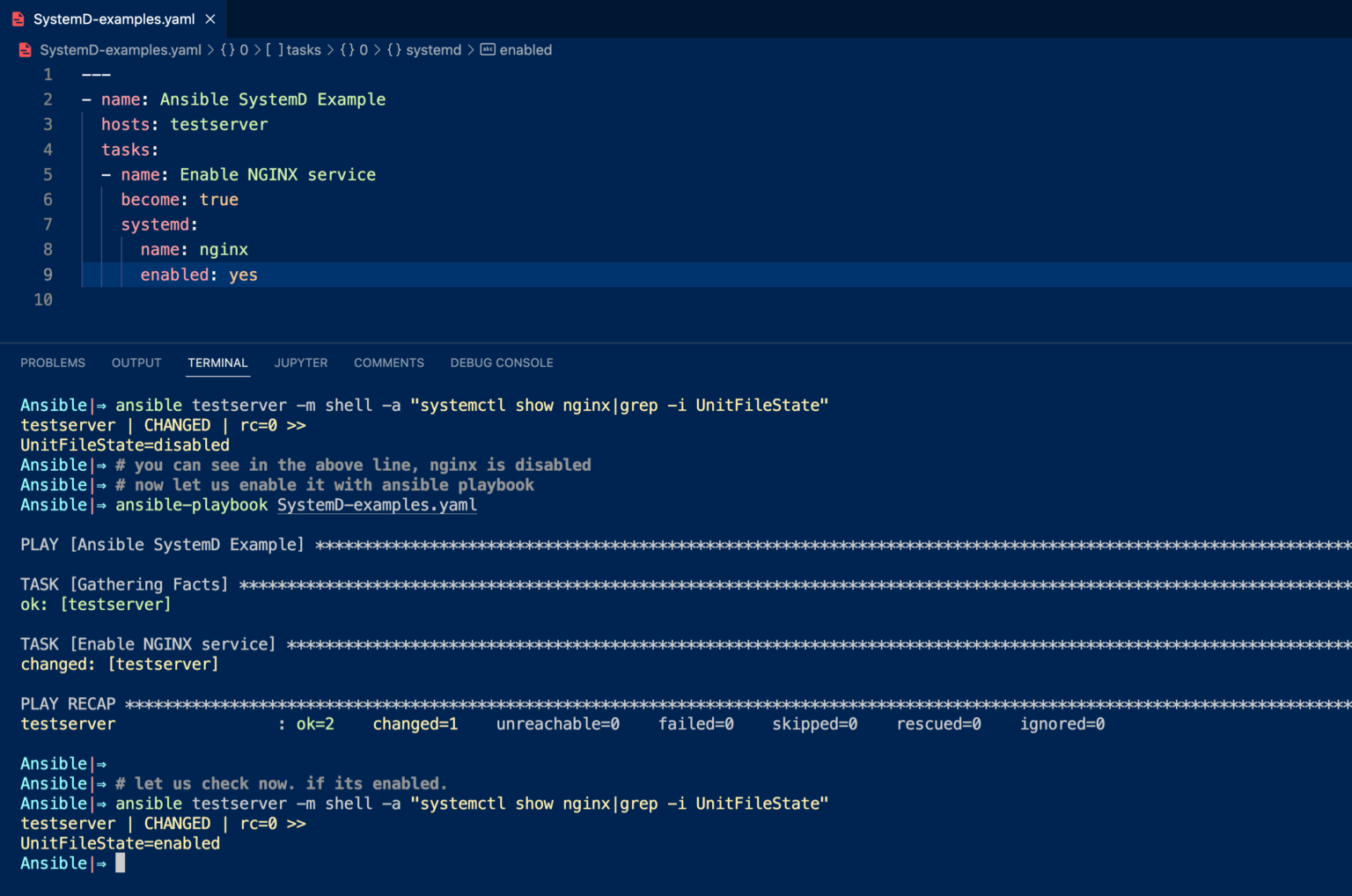
Task: Click the YAML file icon in the breadcrumb bar
Action: point(24,50)
